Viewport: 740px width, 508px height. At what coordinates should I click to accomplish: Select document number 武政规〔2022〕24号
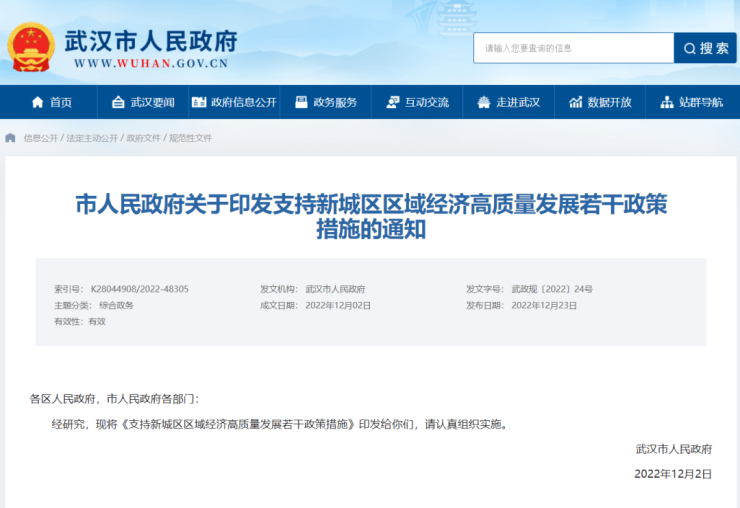tap(552, 289)
